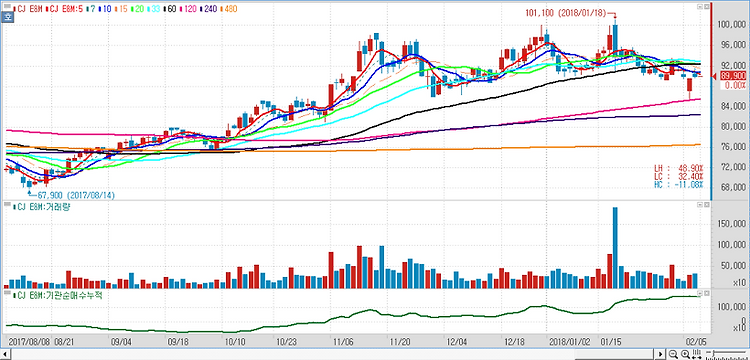The image size is (750, 360).
Task: Click the 'LH : 48.90%' statistic
Action: [679, 168]
